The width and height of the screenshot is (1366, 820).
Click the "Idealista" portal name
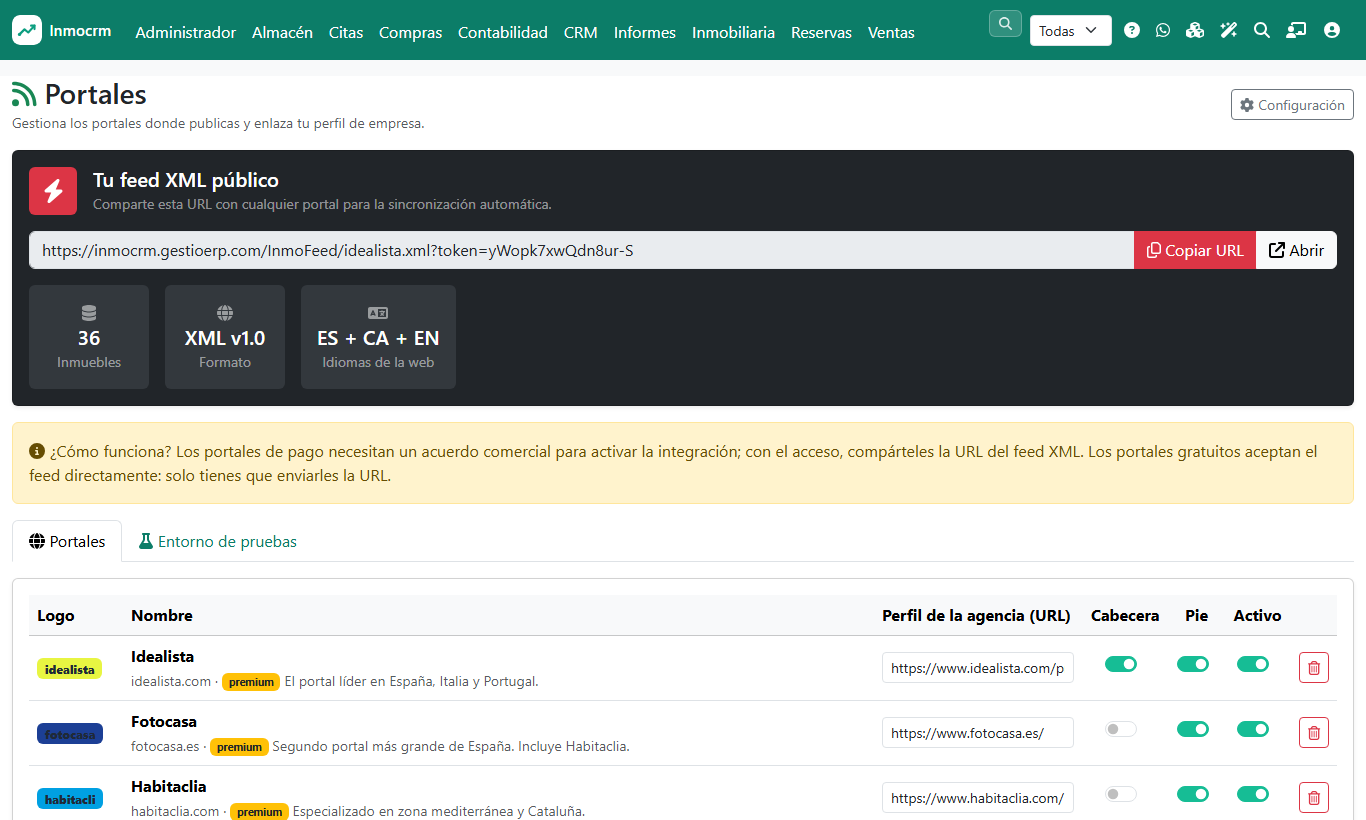point(163,656)
